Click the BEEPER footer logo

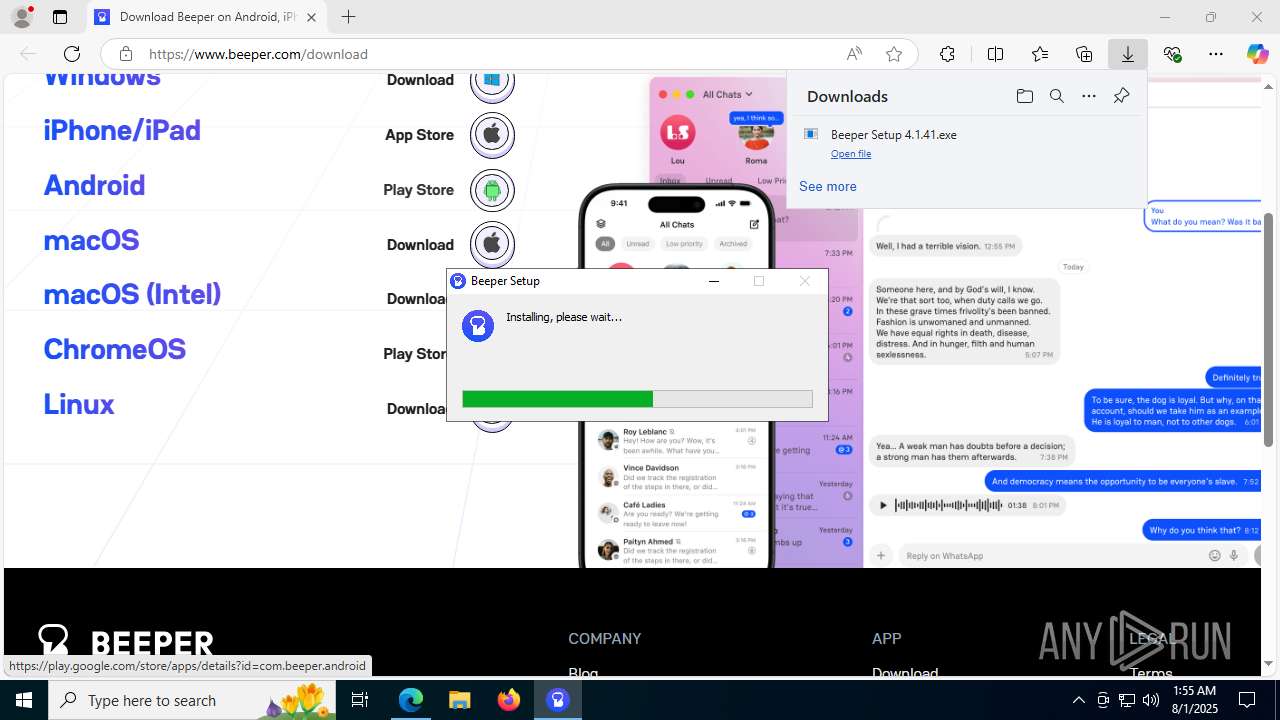pos(126,643)
